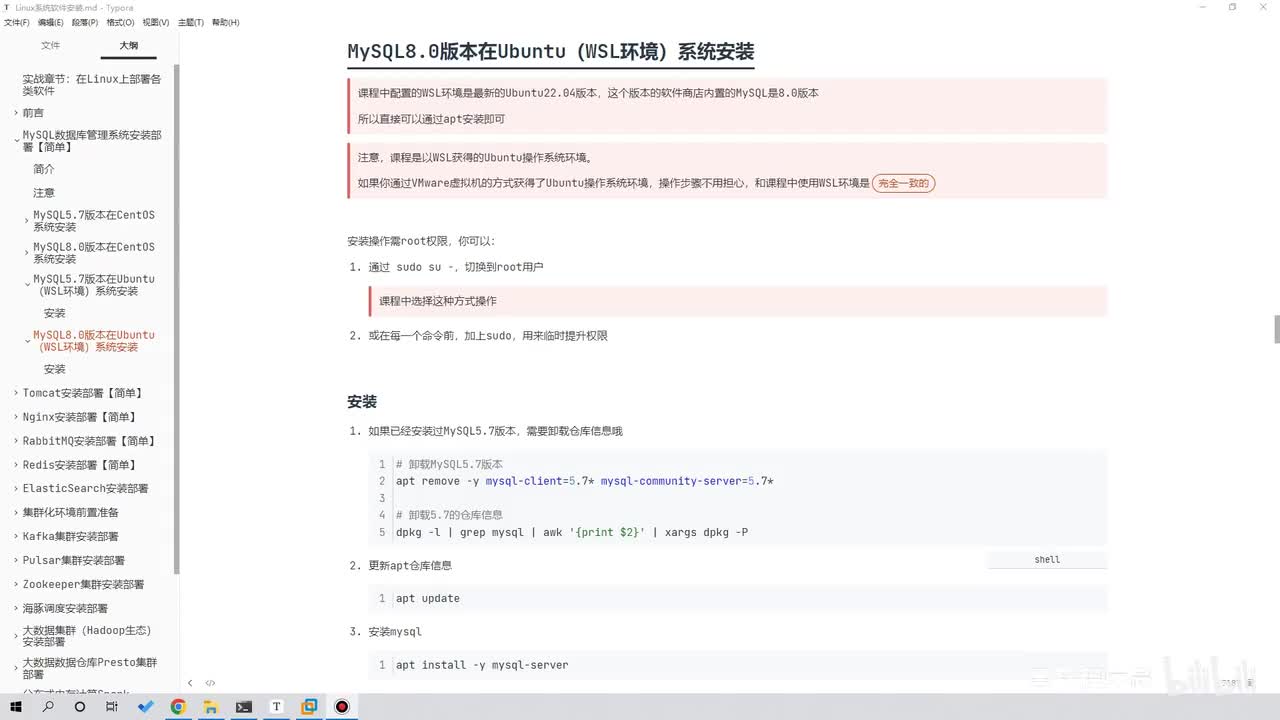Screen dimensions: 1280x720
Task: Open the Windows Start menu
Action: point(16,706)
